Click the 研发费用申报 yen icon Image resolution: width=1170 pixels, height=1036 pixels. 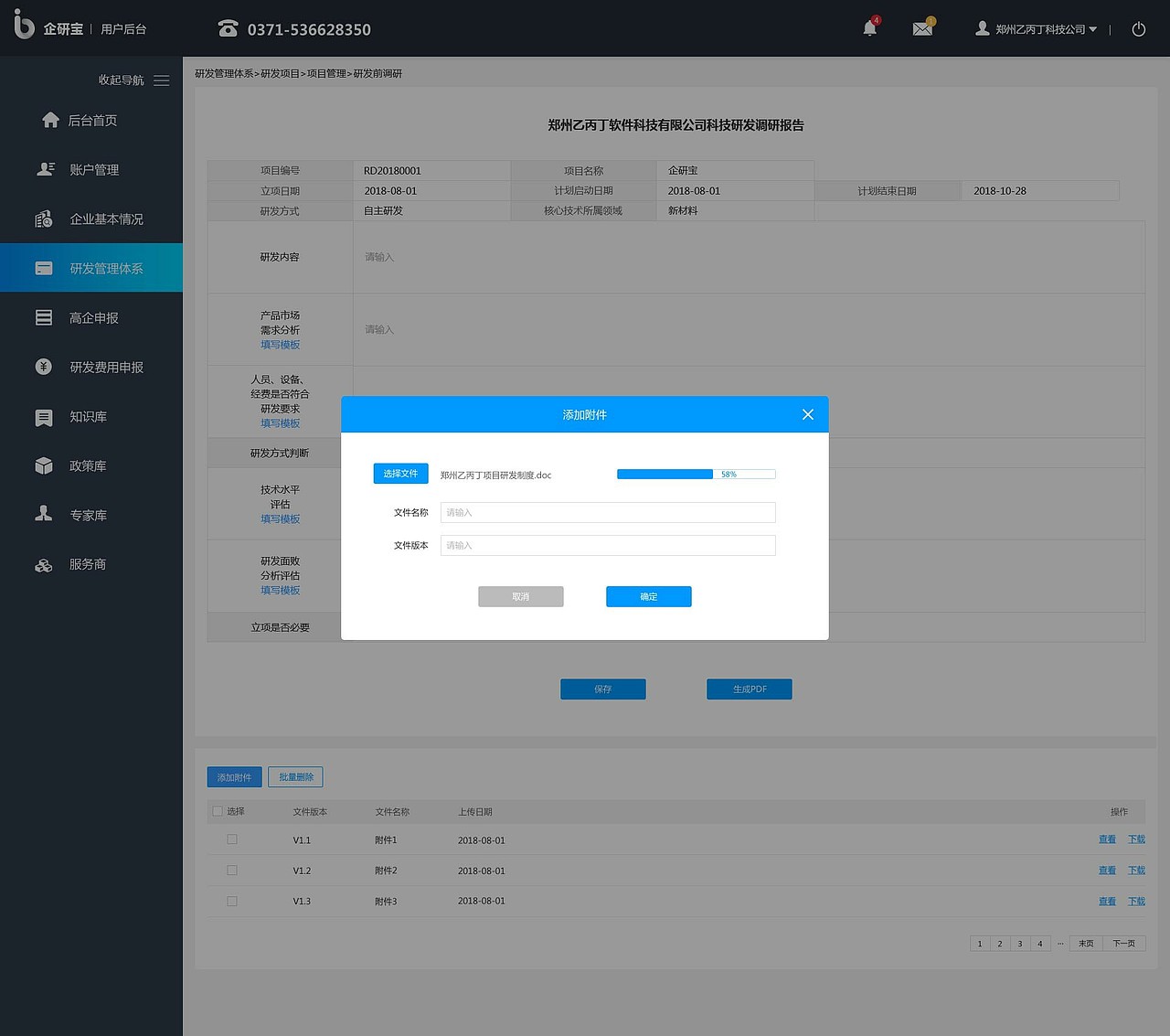click(x=44, y=367)
